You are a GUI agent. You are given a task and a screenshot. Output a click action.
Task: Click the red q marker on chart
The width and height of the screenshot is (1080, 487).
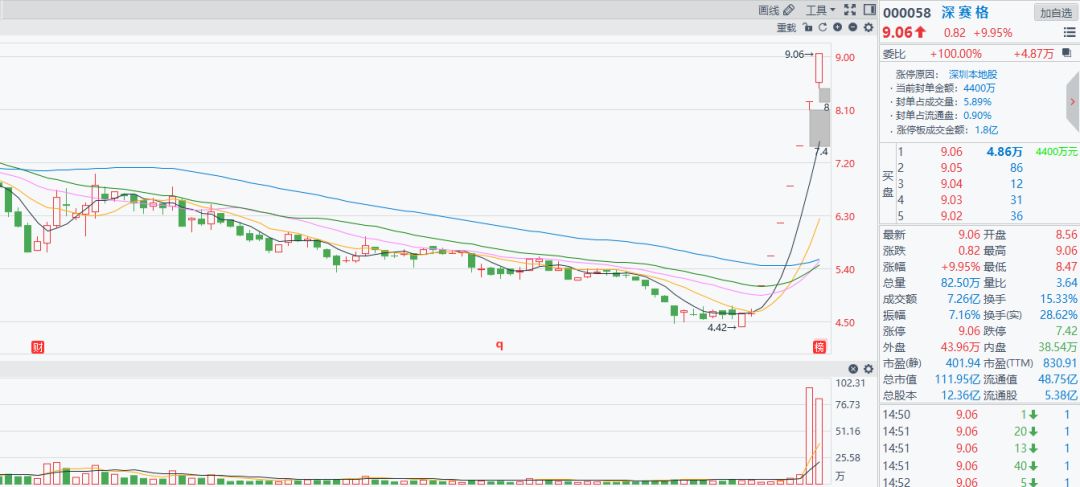(x=499, y=345)
